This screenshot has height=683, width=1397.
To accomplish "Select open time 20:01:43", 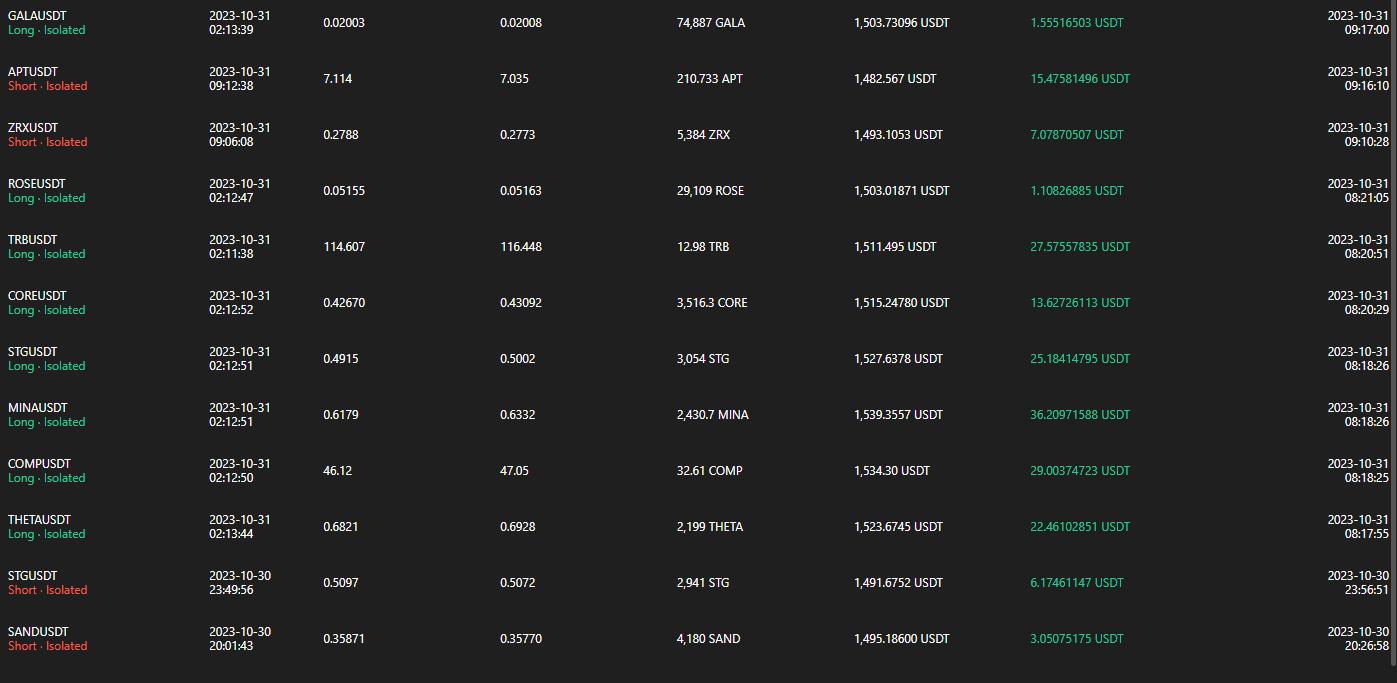I will tap(231, 645).
